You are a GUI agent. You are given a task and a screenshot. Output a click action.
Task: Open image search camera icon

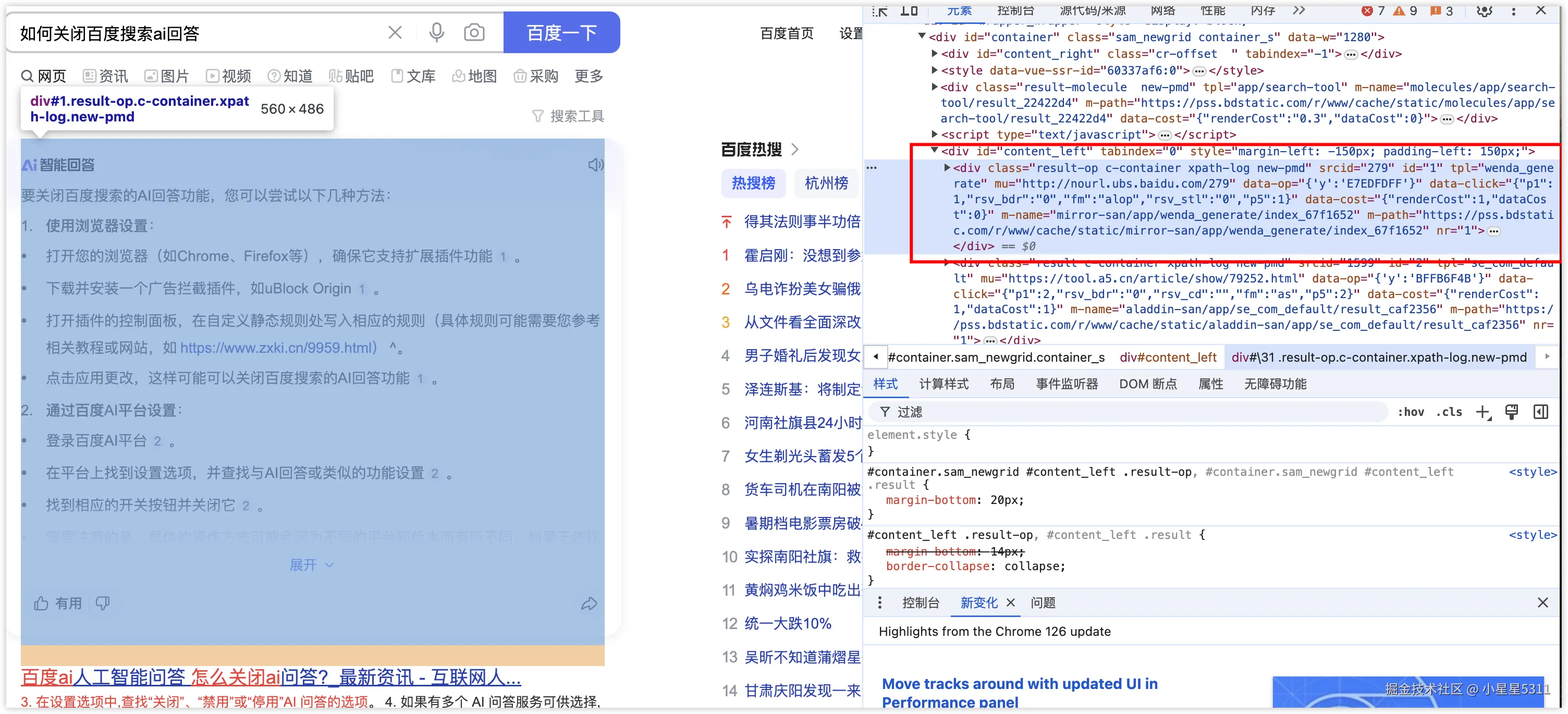474,33
